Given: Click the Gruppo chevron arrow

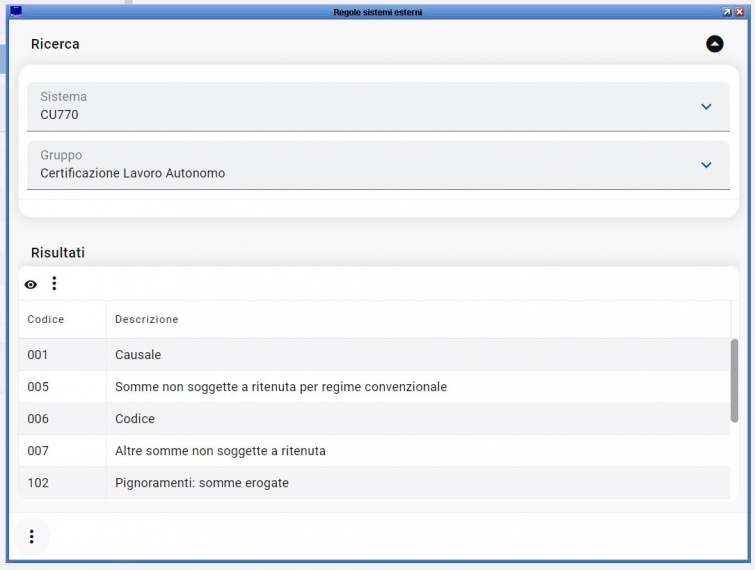Looking at the screenshot, I should (706, 165).
